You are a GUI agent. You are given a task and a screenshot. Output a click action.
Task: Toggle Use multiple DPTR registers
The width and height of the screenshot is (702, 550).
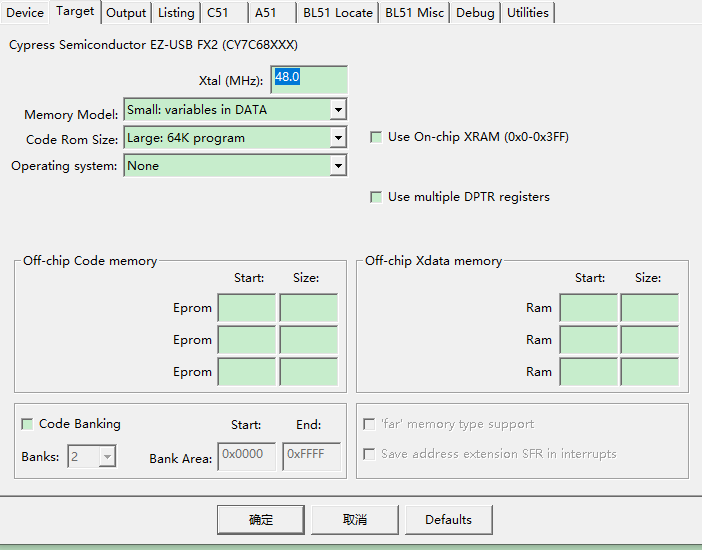click(376, 197)
